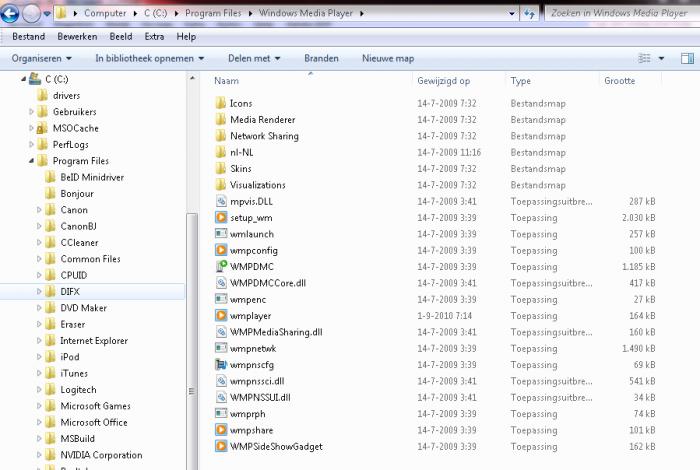Select the wmpnscfg application icon
This screenshot has width=700, height=470.
pyautogui.click(x=221, y=365)
